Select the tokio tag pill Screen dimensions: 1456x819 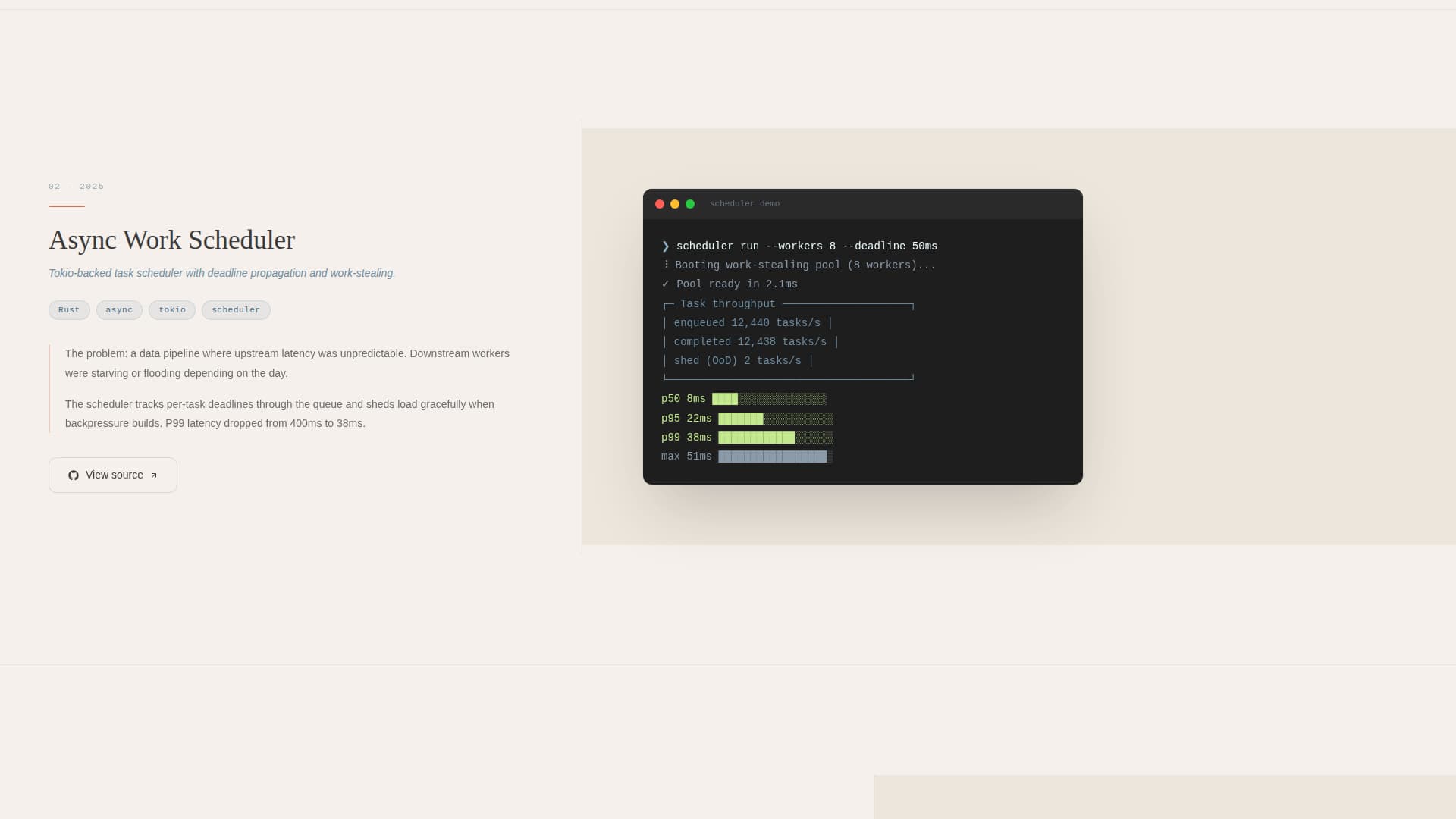(x=172, y=310)
